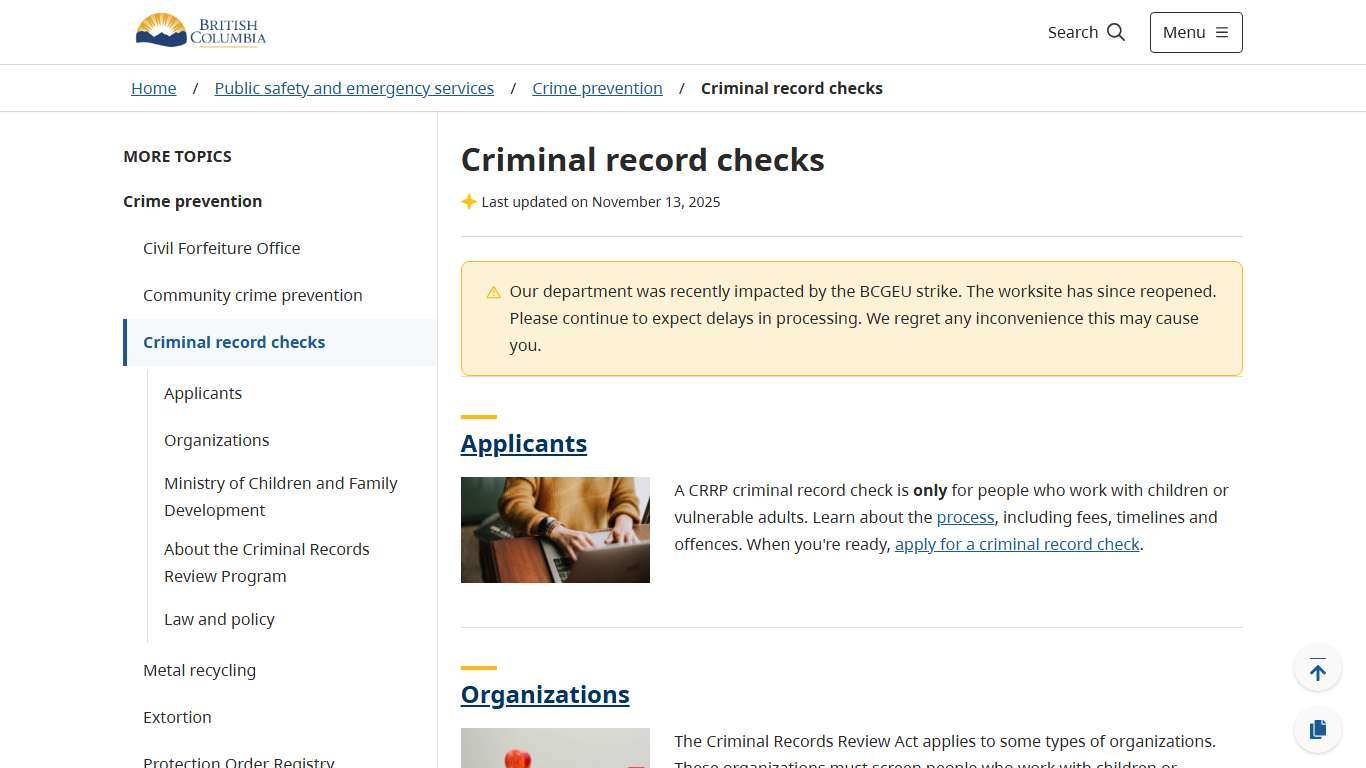Open Applicants from the sidebar menu

click(203, 393)
